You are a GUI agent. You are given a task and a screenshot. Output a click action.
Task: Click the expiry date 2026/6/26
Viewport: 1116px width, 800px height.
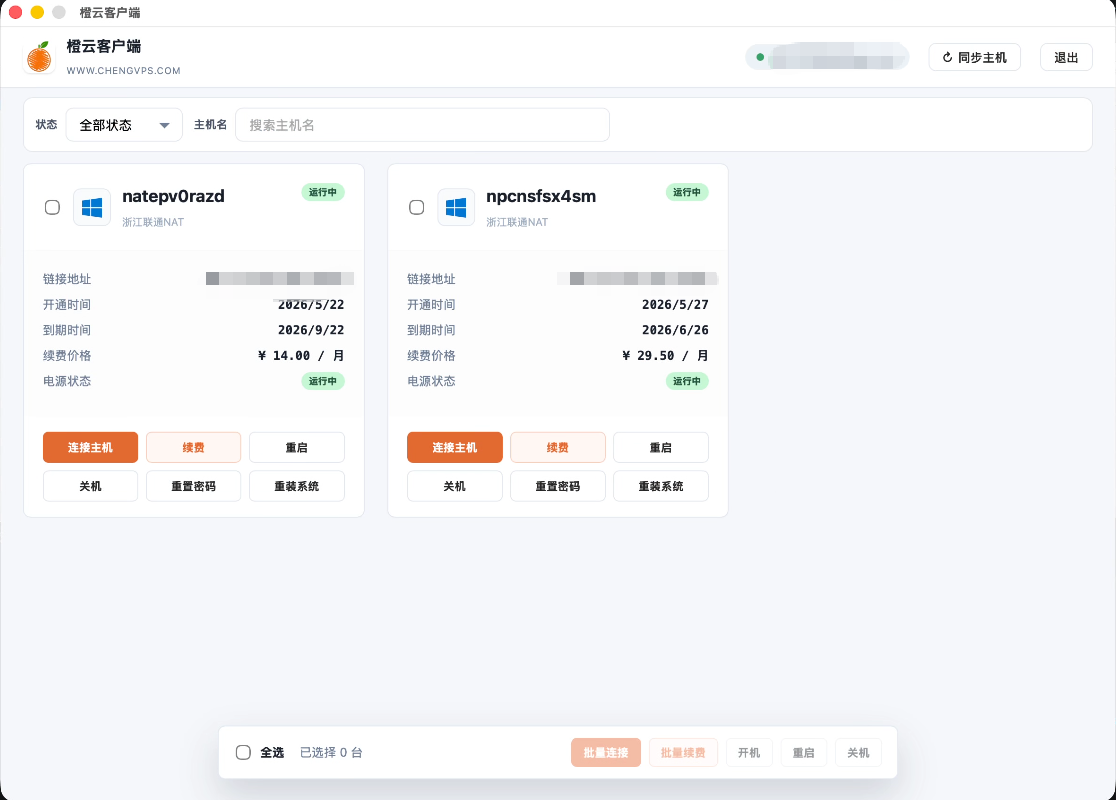675,330
